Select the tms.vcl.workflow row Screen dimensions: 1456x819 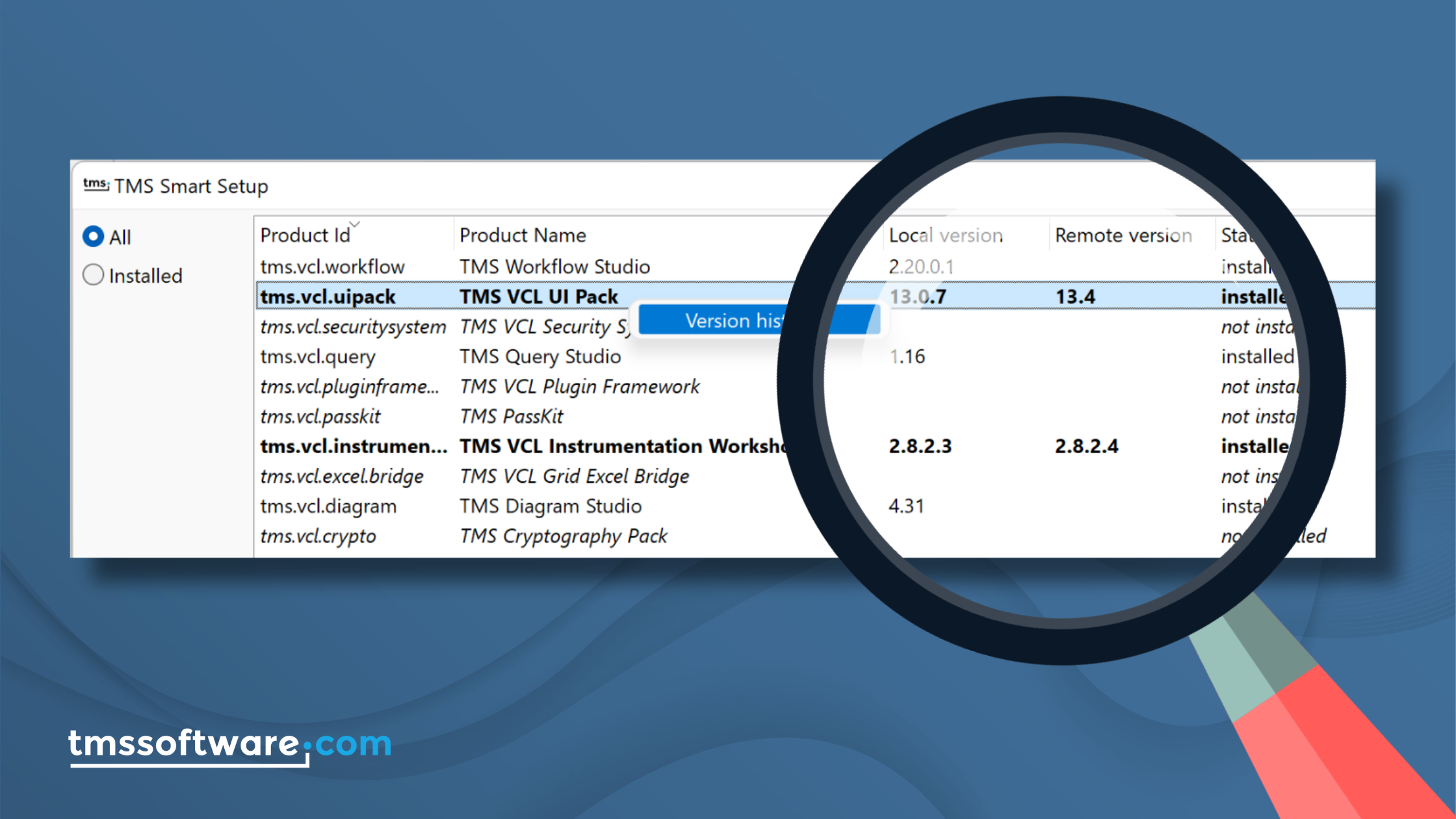pos(332,266)
